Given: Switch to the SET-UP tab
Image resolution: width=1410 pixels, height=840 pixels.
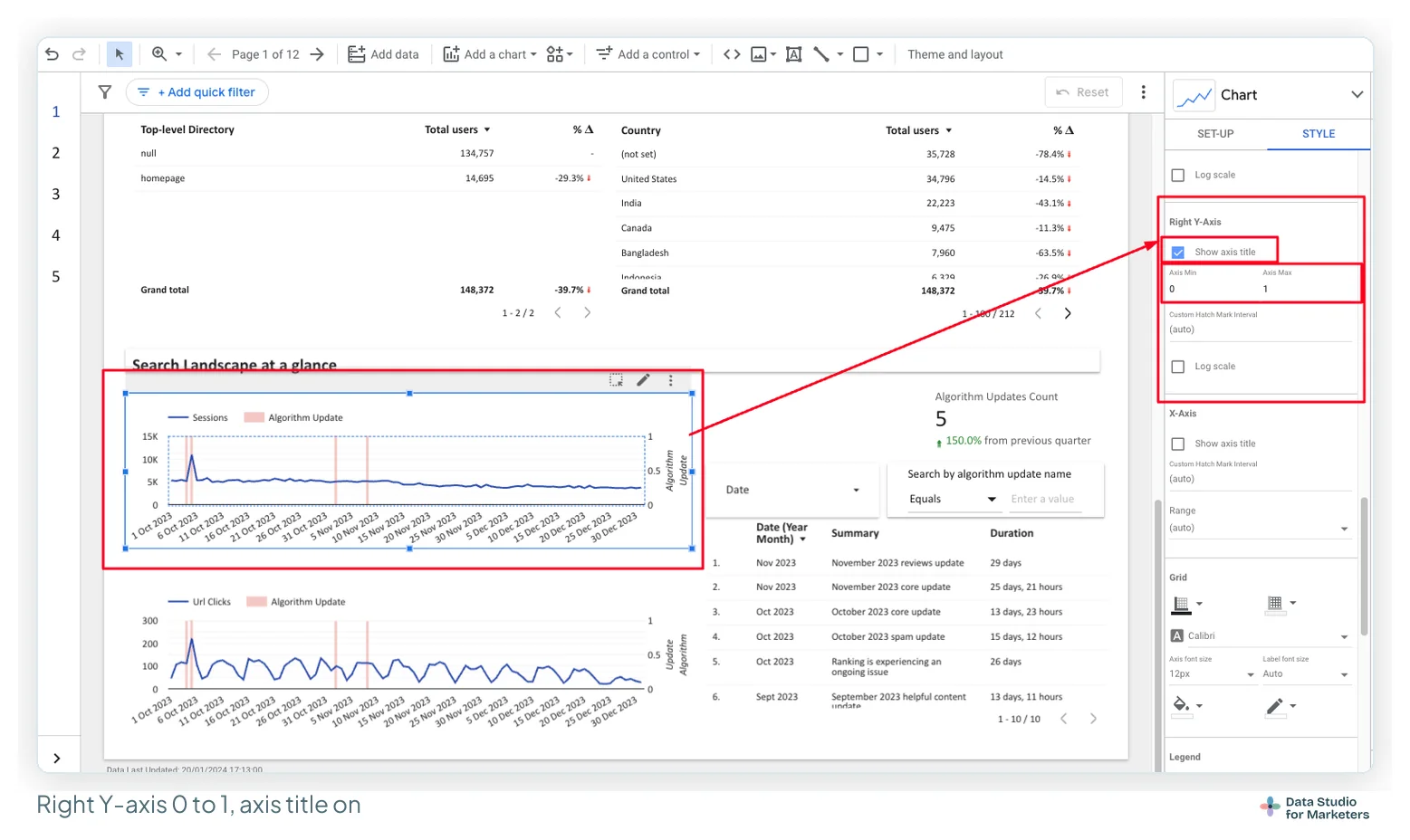Looking at the screenshot, I should pos(1215,133).
